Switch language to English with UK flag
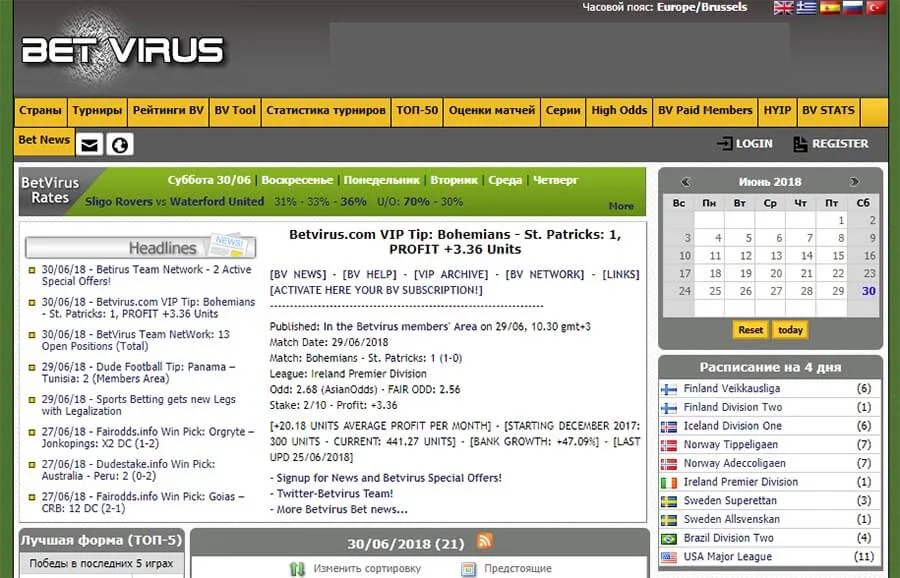The width and height of the screenshot is (900, 578). [x=783, y=7]
